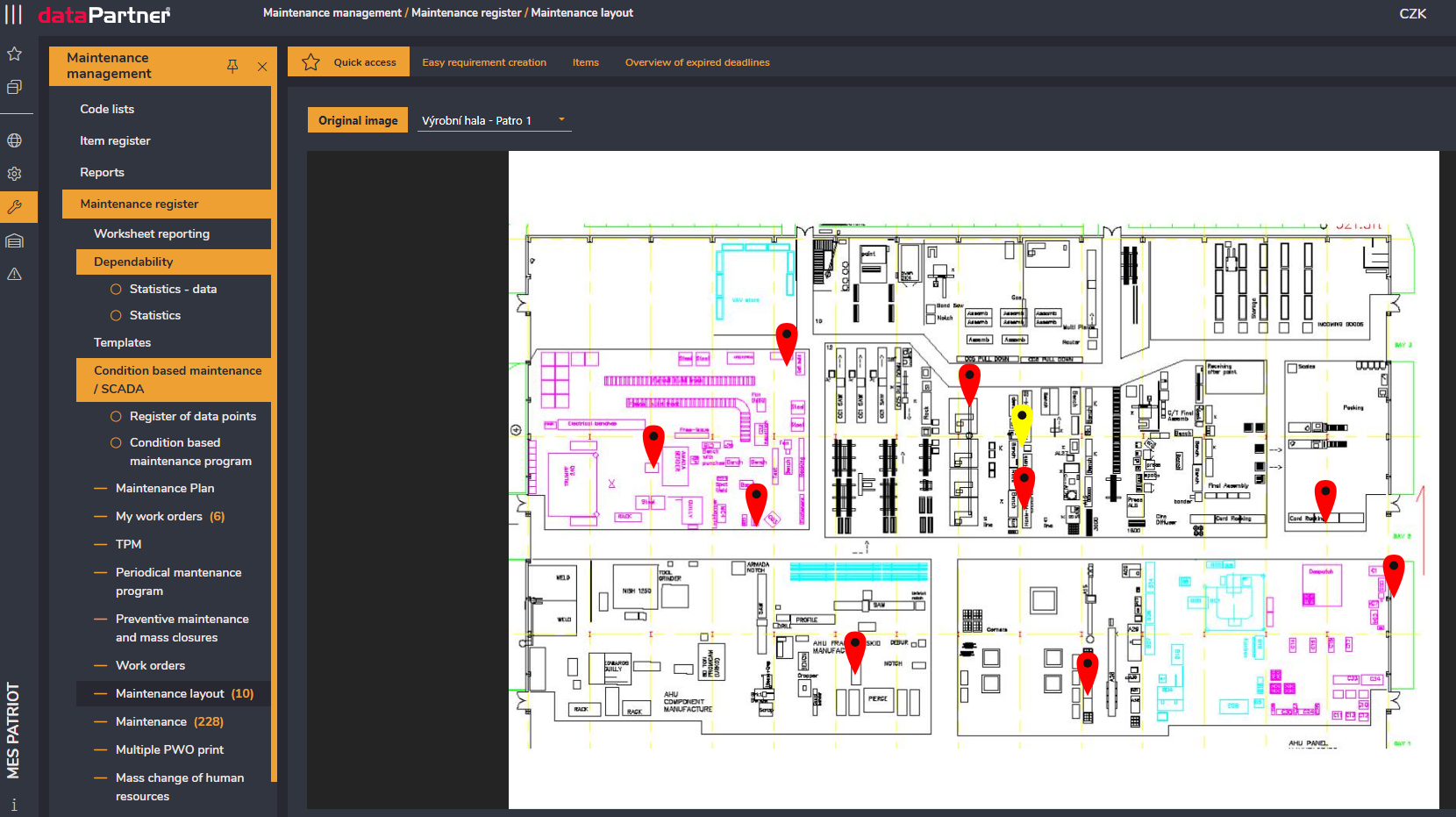Select the maintenance wrench sidebar icon
The height and width of the screenshot is (817, 1456).
pos(14,208)
